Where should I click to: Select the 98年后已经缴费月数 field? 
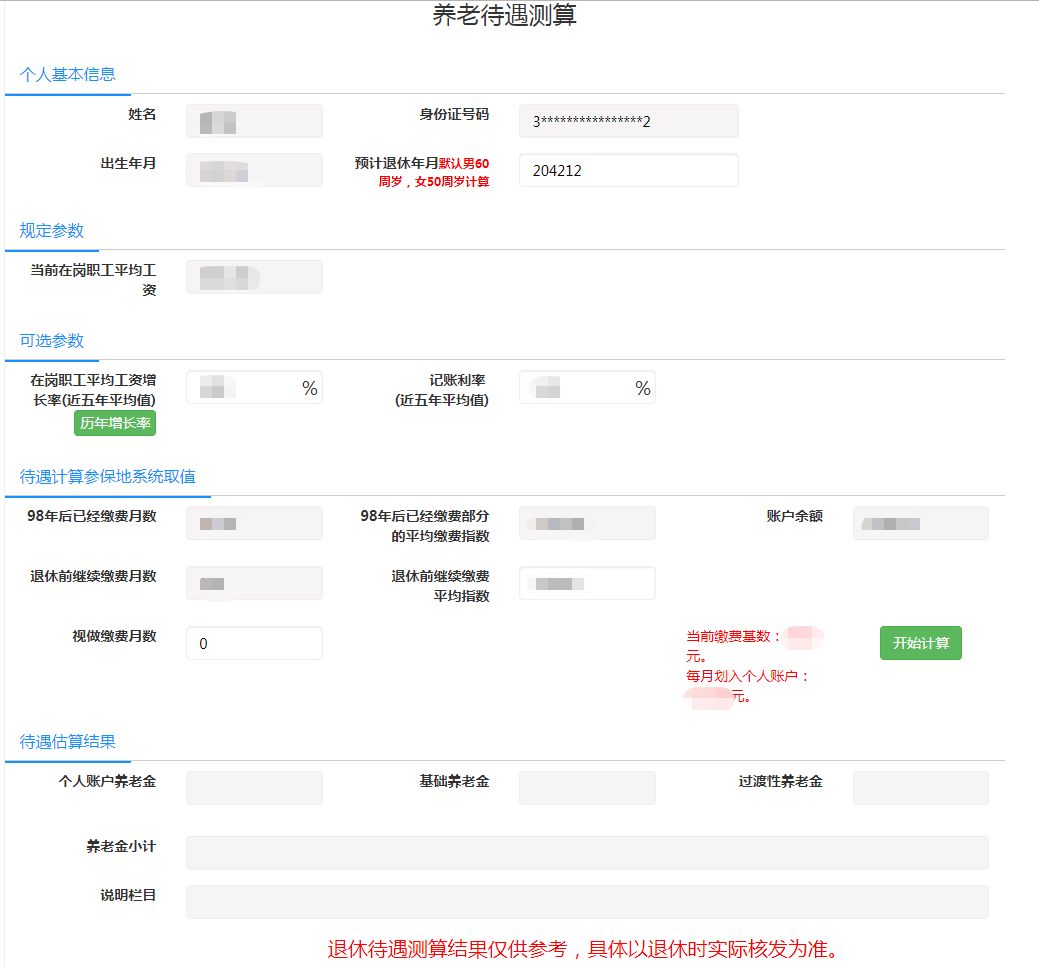(x=254, y=523)
